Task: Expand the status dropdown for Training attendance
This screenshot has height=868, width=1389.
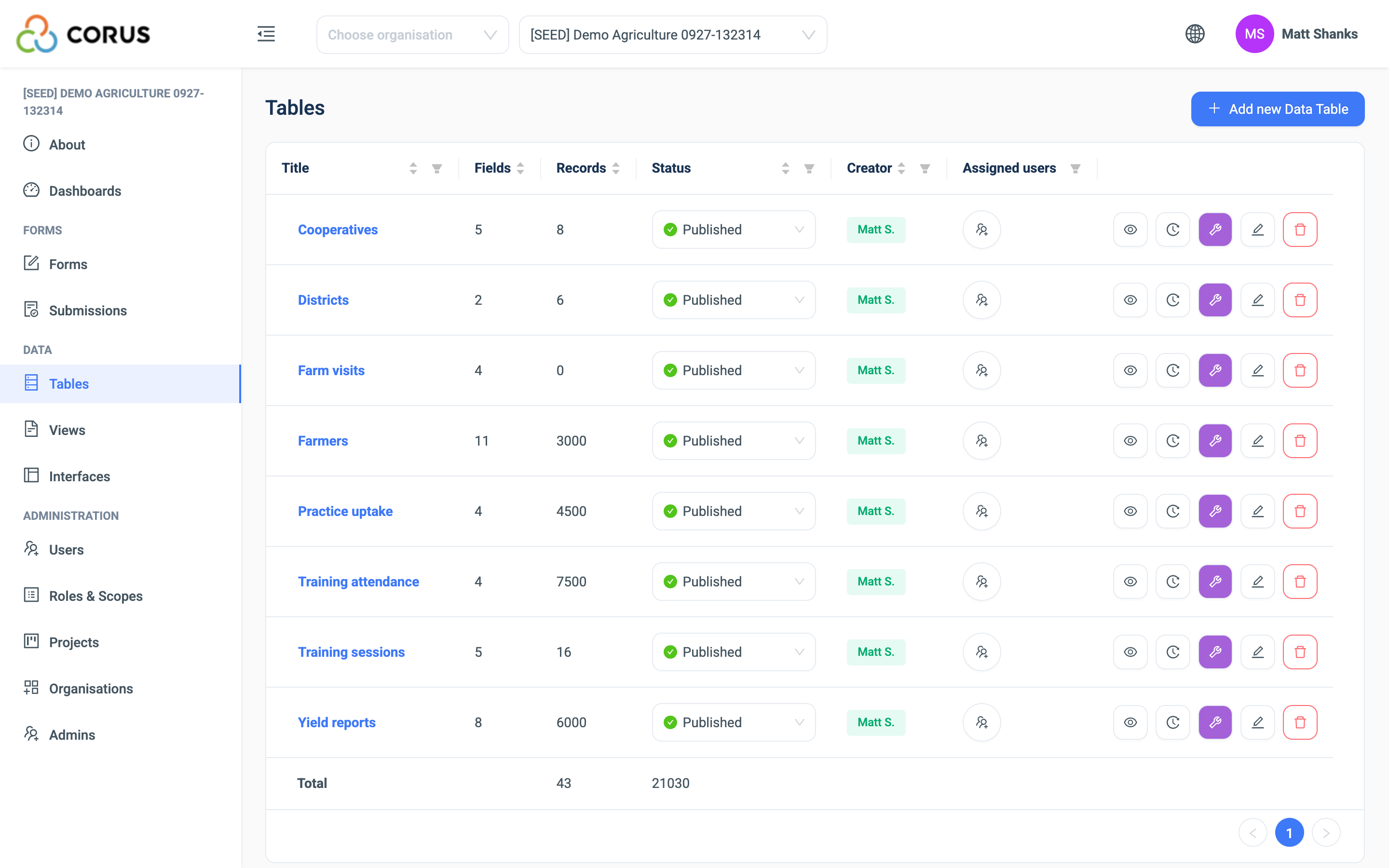Action: point(734,582)
